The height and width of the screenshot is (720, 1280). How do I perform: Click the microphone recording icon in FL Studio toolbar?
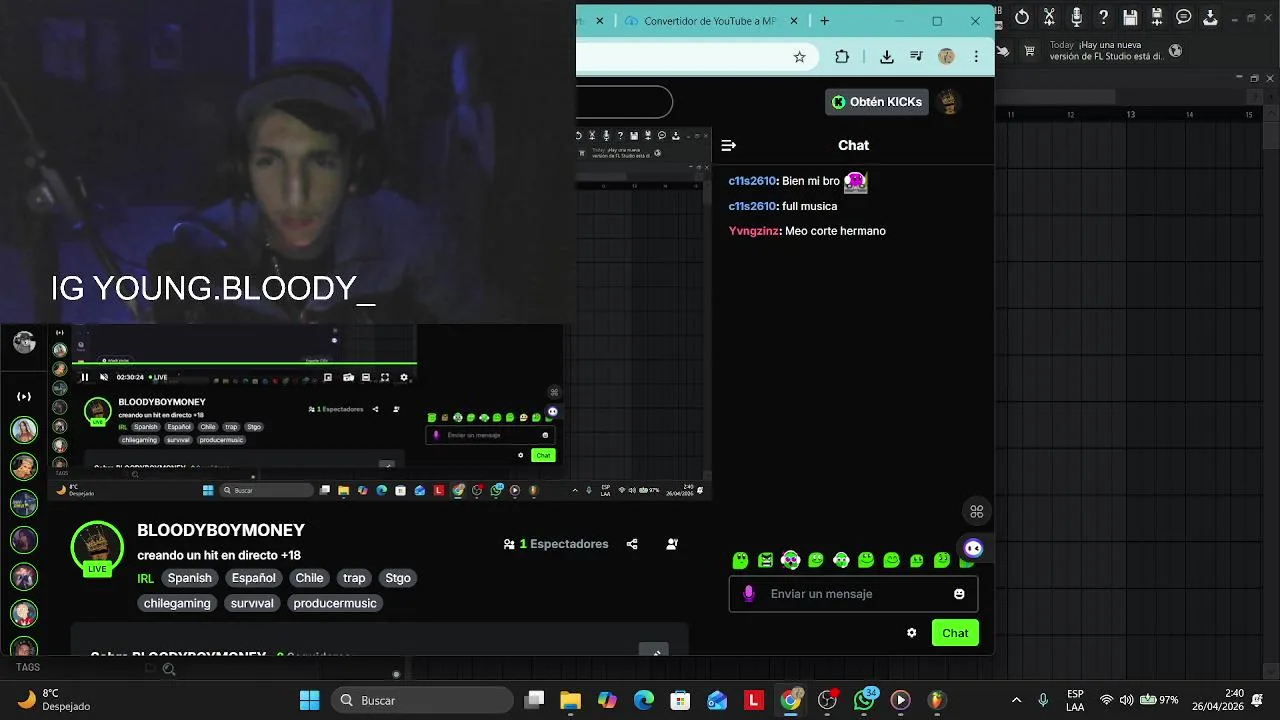pyautogui.click(x=1076, y=17)
